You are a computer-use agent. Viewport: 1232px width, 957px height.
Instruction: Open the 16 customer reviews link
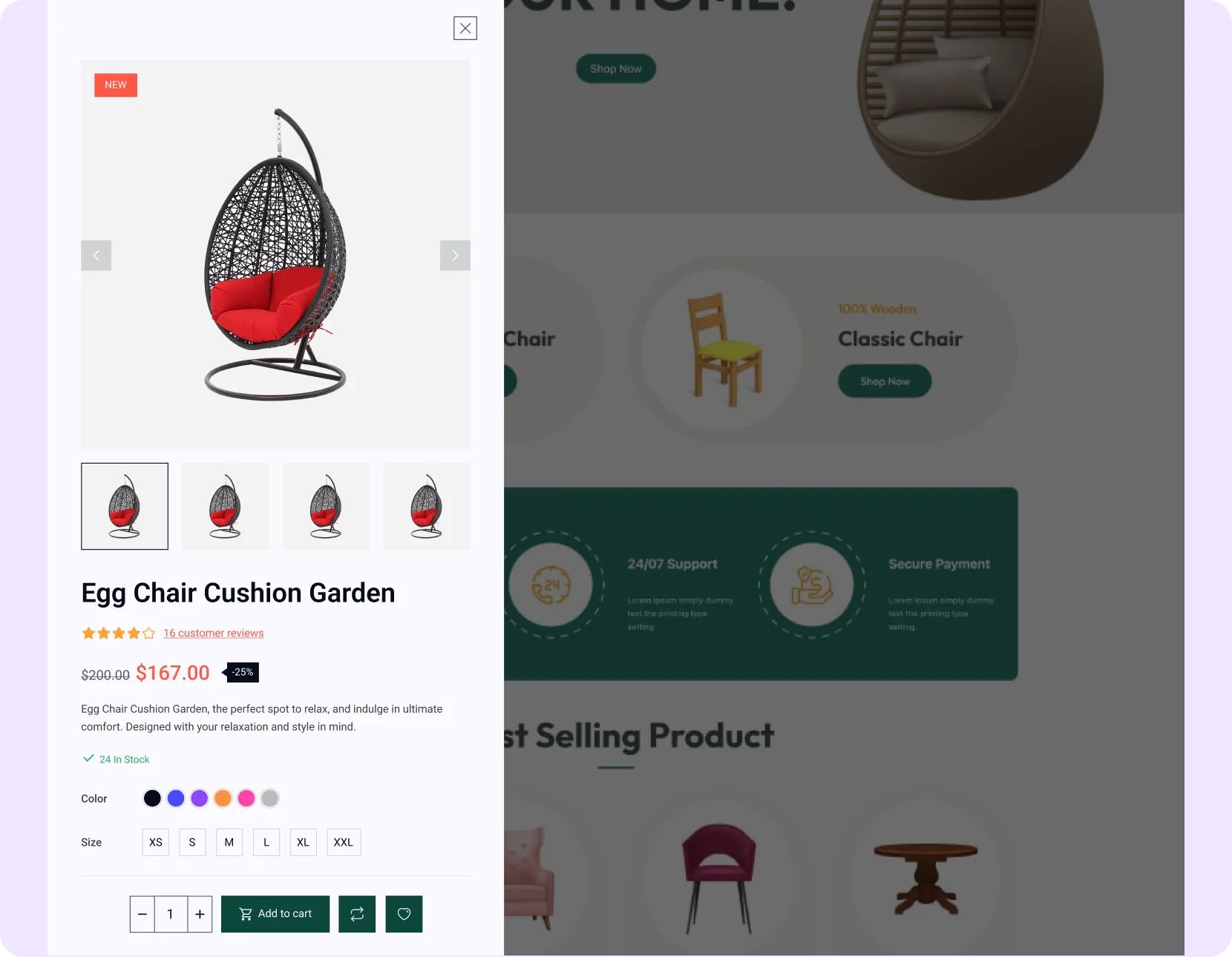[214, 633]
